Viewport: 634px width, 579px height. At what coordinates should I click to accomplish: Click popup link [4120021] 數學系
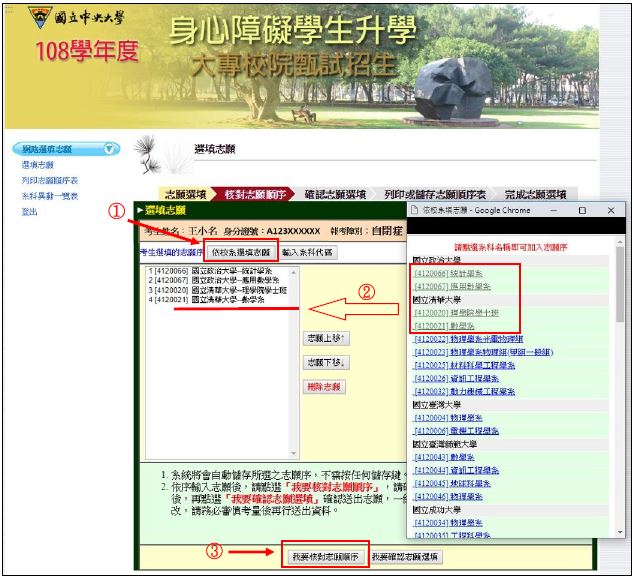coord(444,325)
